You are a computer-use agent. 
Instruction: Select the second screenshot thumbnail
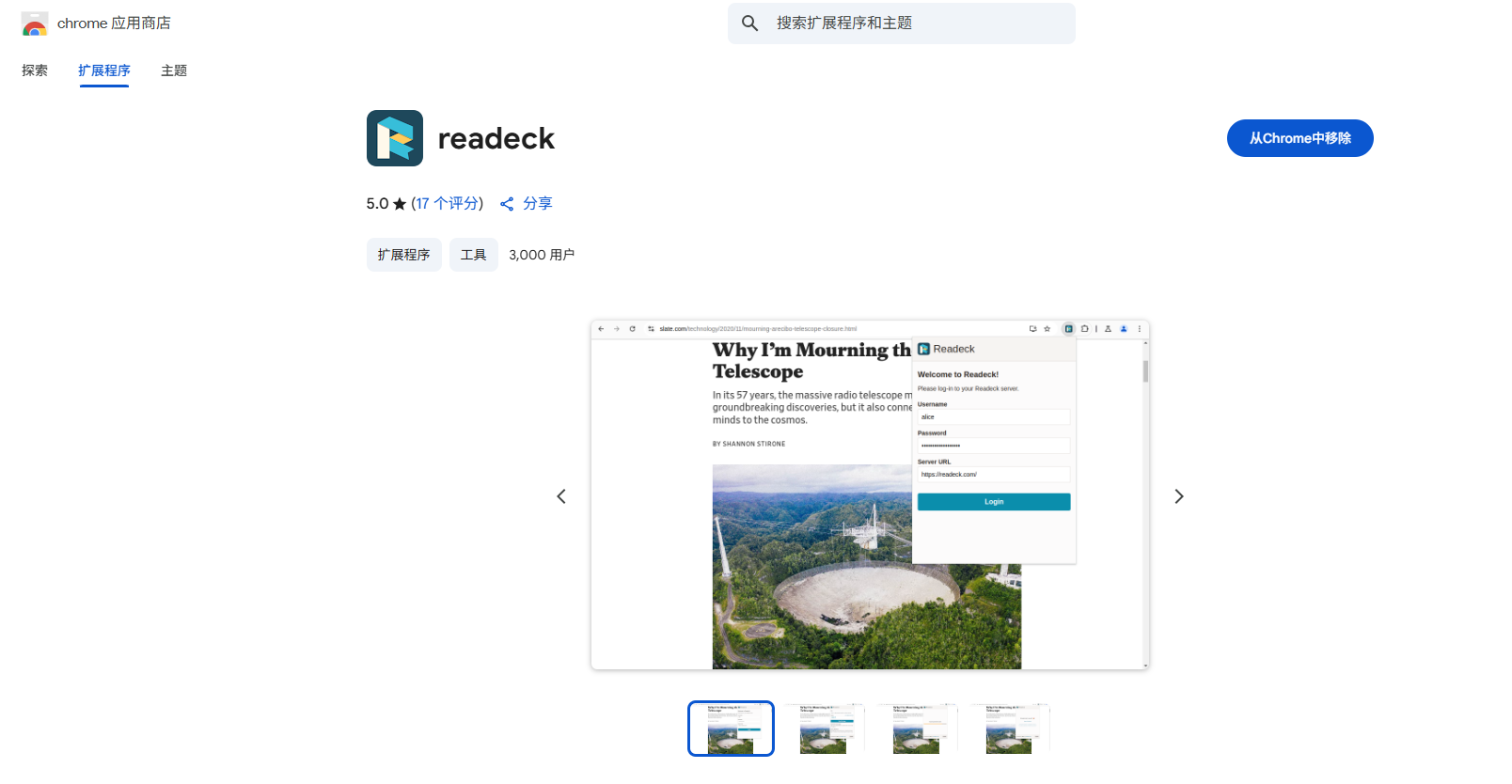coord(824,729)
